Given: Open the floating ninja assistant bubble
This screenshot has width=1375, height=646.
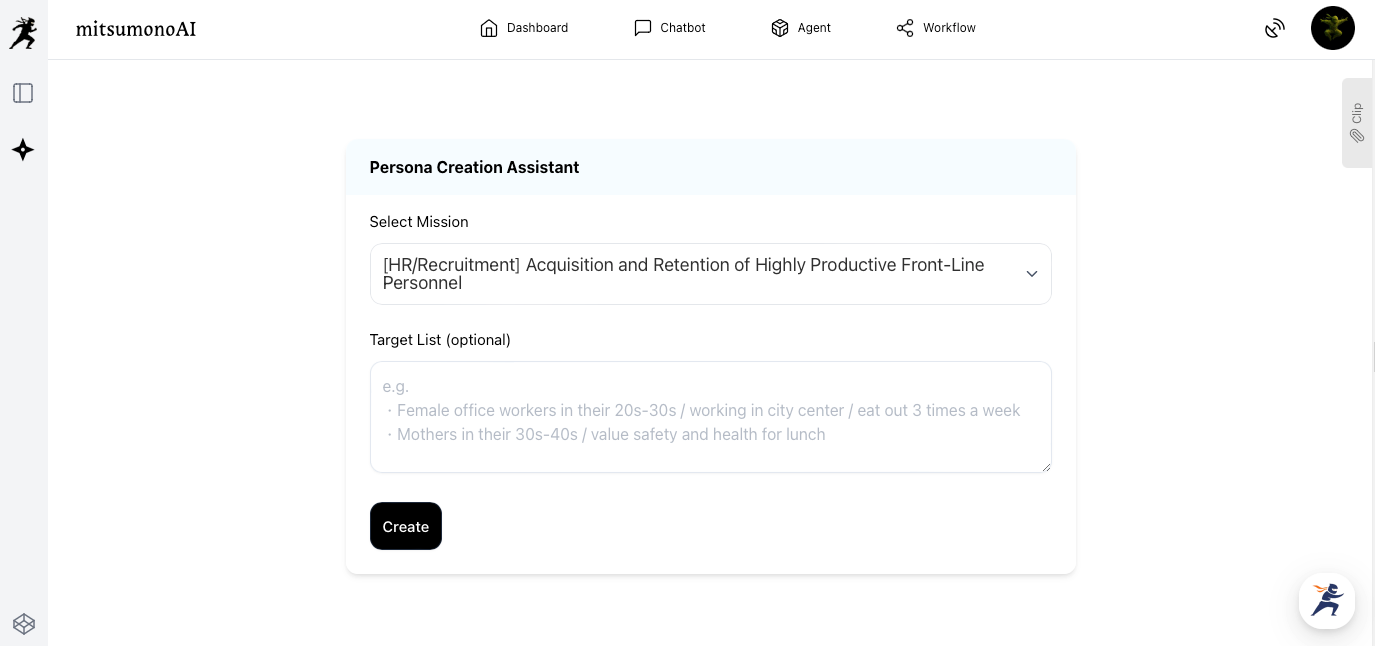Looking at the screenshot, I should point(1326,600).
